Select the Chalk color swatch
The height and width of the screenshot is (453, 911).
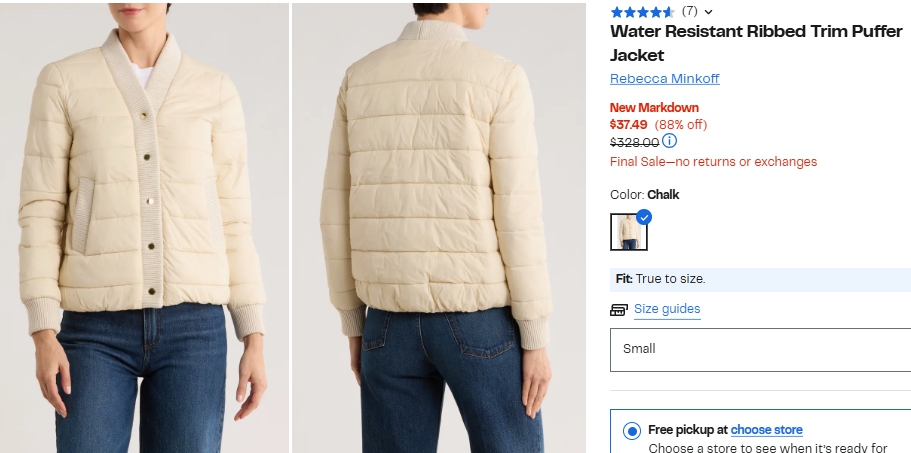(x=629, y=232)
